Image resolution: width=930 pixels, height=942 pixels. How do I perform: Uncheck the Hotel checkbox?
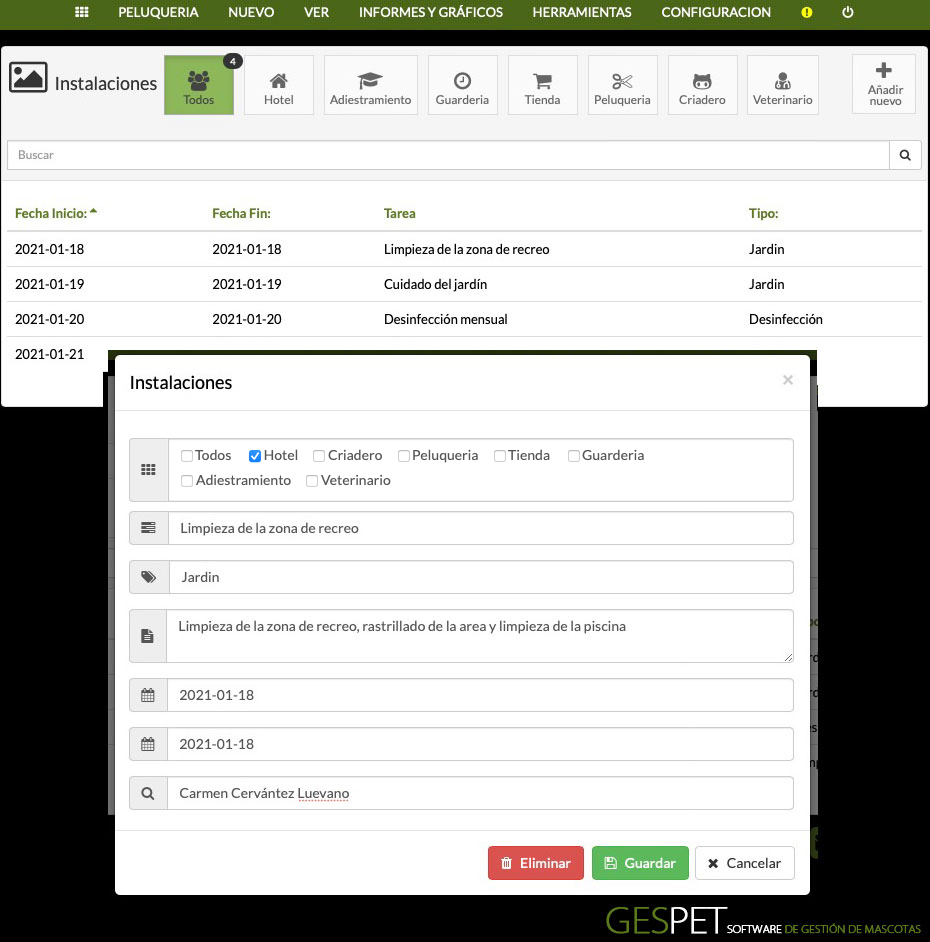coord(255,456)
